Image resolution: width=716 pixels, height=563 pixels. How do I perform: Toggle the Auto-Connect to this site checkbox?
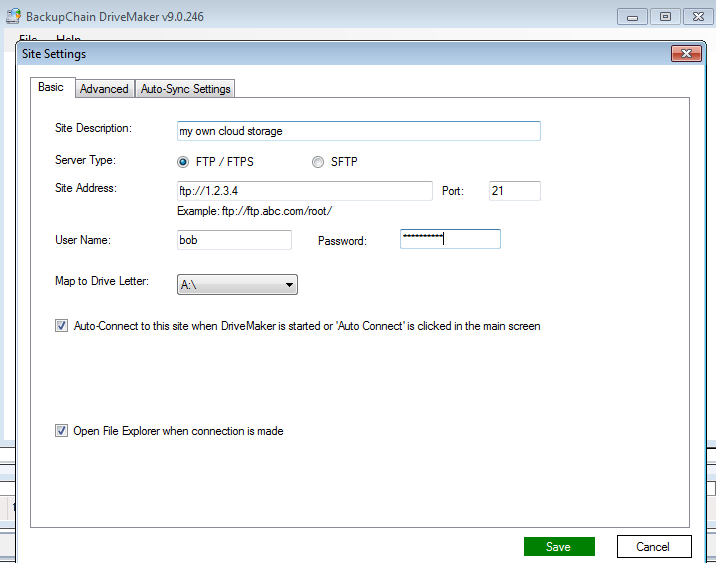click(x=62, y=326)
